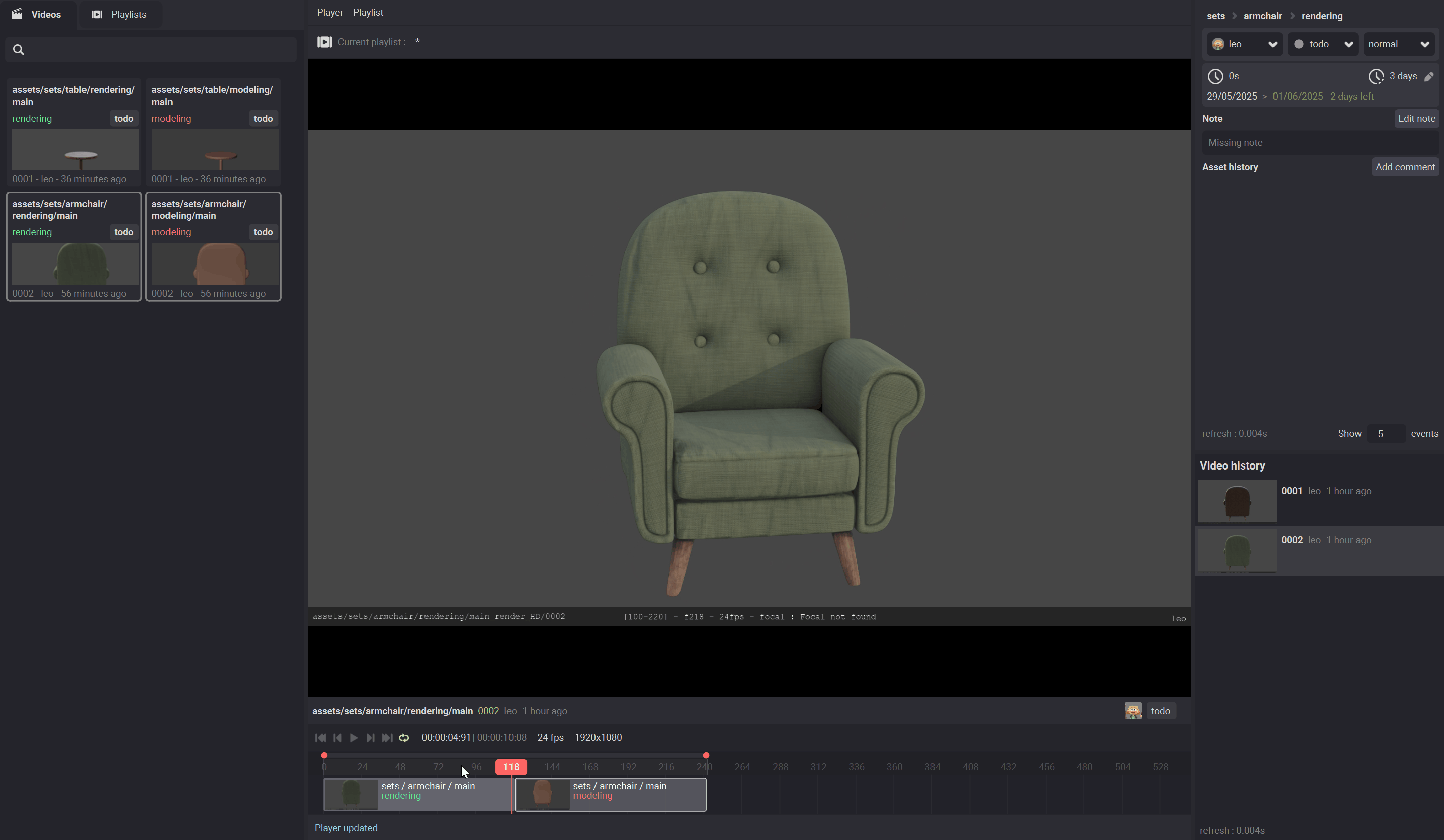Open the Playlist menu

[368, 12]
